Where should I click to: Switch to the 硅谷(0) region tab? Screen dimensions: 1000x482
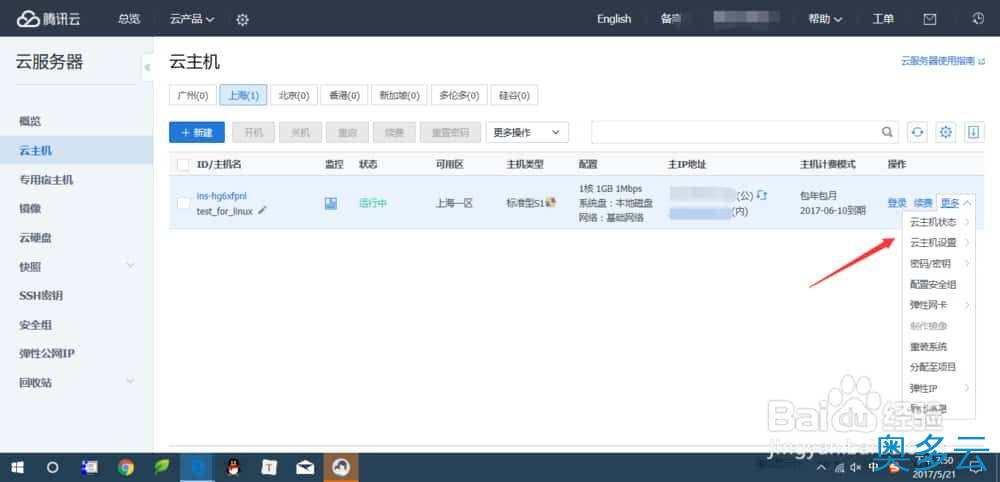[x=515, y=96]
